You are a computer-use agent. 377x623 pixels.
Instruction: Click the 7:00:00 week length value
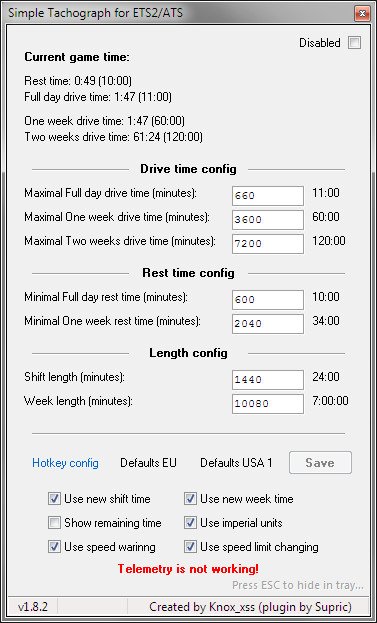point(330,400)
